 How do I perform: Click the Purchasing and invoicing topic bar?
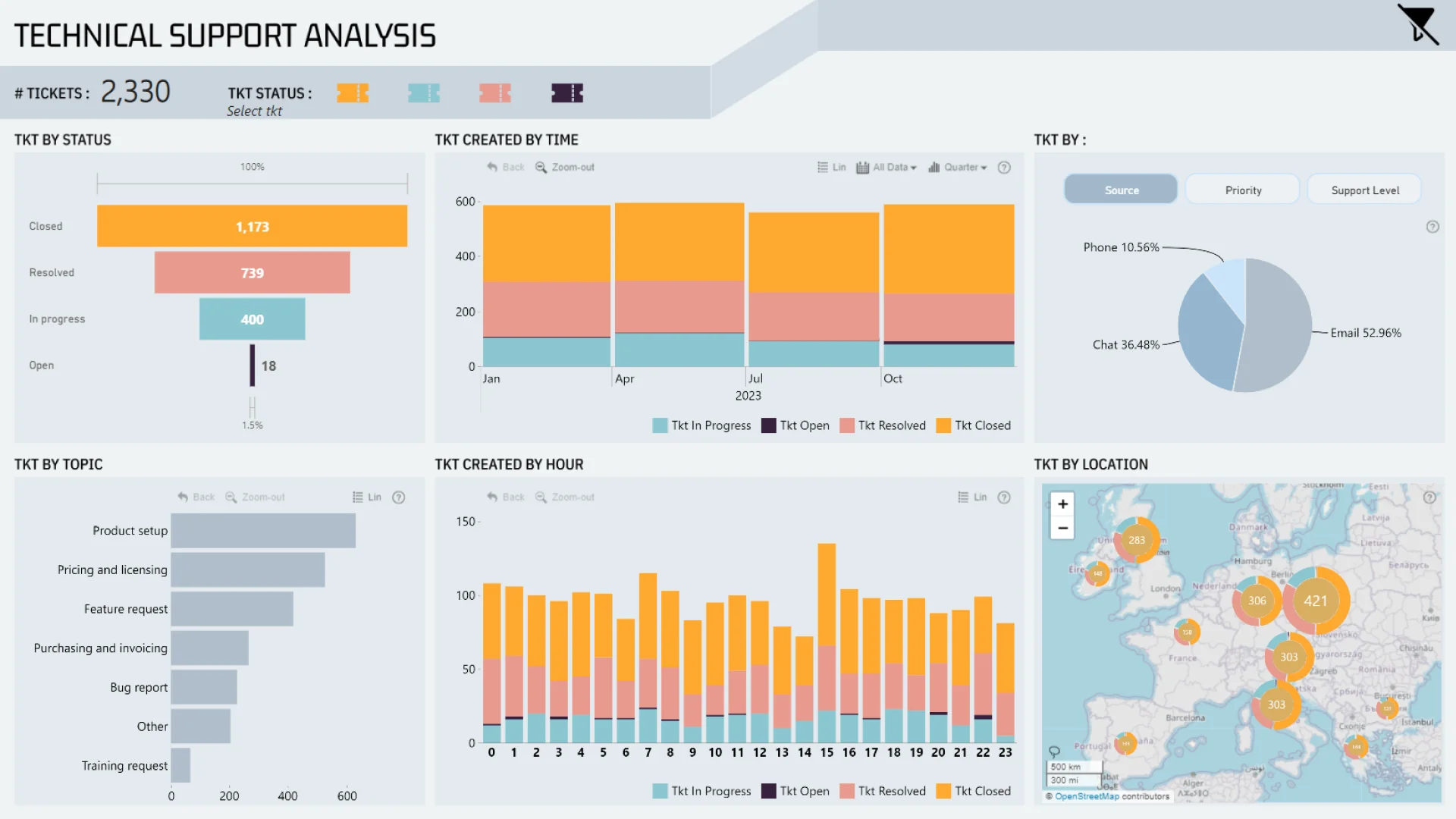coord(210,648)
